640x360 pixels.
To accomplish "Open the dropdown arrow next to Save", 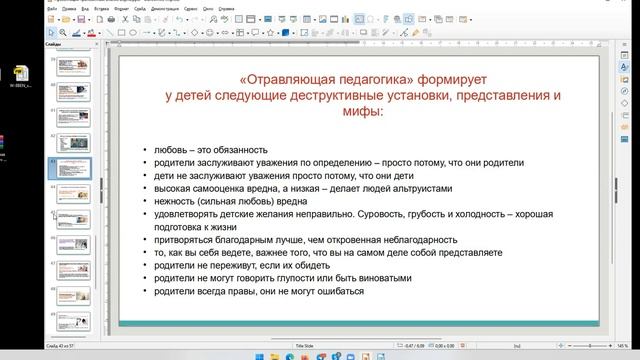I will click(x=89, y=20).
